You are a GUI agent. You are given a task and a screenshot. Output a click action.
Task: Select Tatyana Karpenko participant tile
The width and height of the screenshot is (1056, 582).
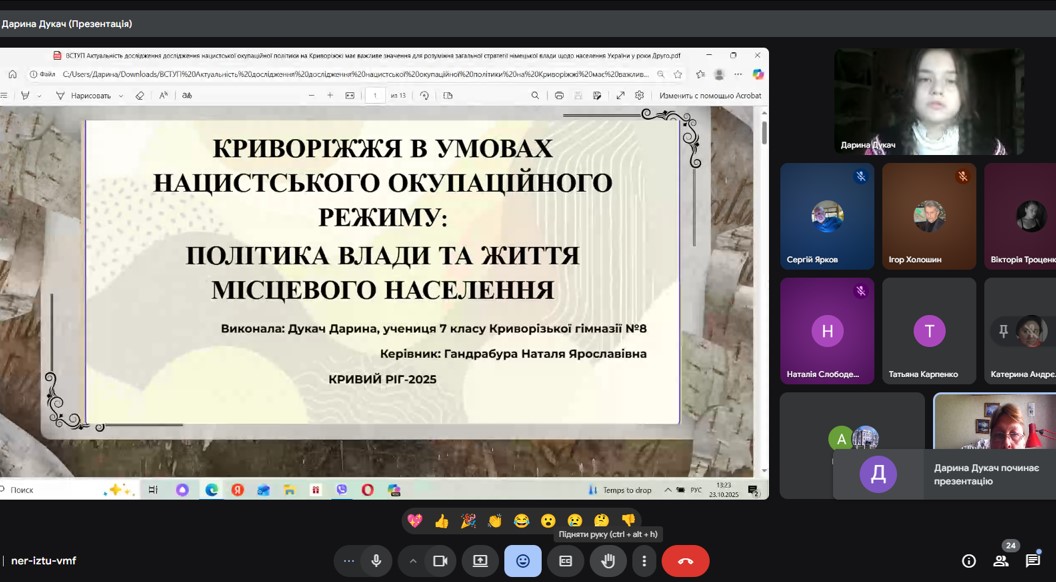tap(928, 331)
